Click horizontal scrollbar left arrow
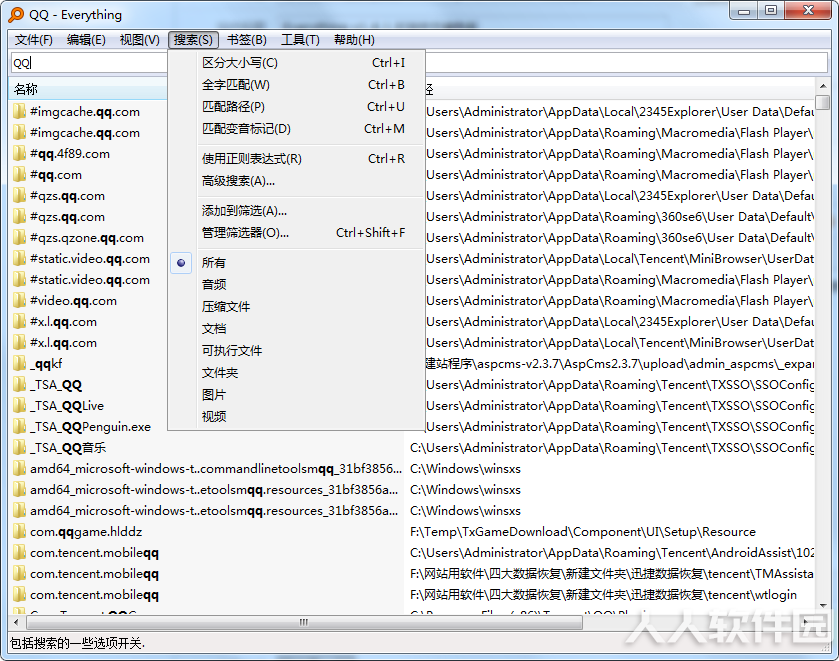839x661 pixels. tap(17, 622)
